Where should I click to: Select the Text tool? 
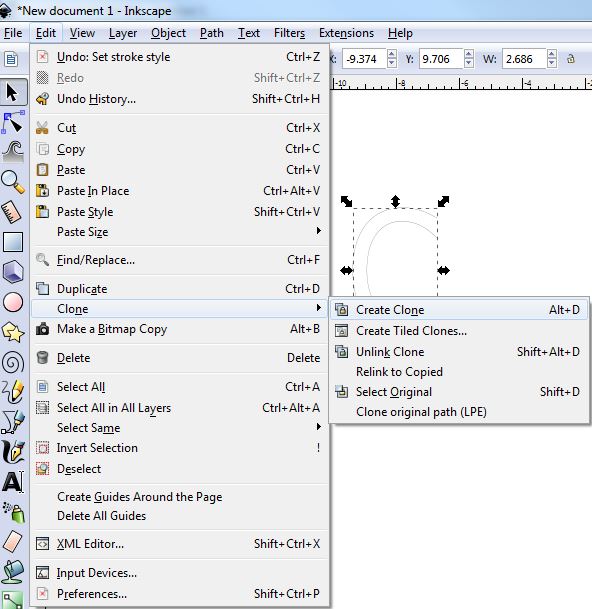13,482
